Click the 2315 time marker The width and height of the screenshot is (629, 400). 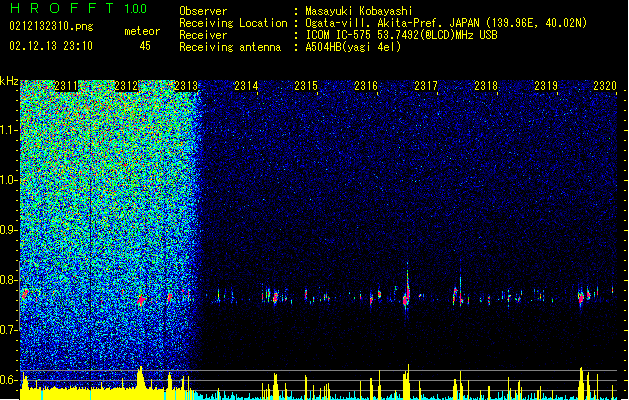[306, 86]
